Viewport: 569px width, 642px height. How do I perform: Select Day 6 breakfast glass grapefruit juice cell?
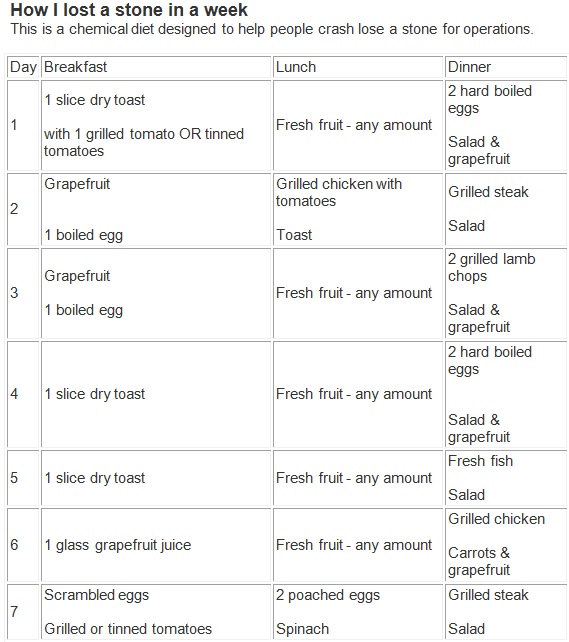tap(156, 545)
